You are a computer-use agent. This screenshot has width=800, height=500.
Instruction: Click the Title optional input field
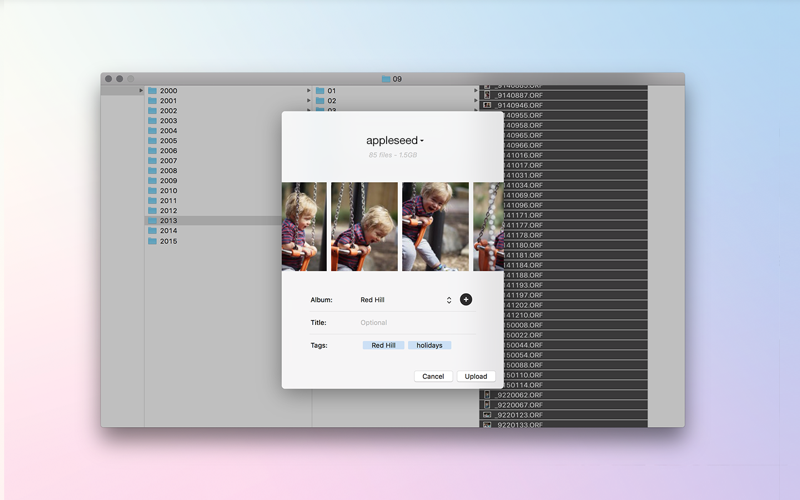(416, 322)
